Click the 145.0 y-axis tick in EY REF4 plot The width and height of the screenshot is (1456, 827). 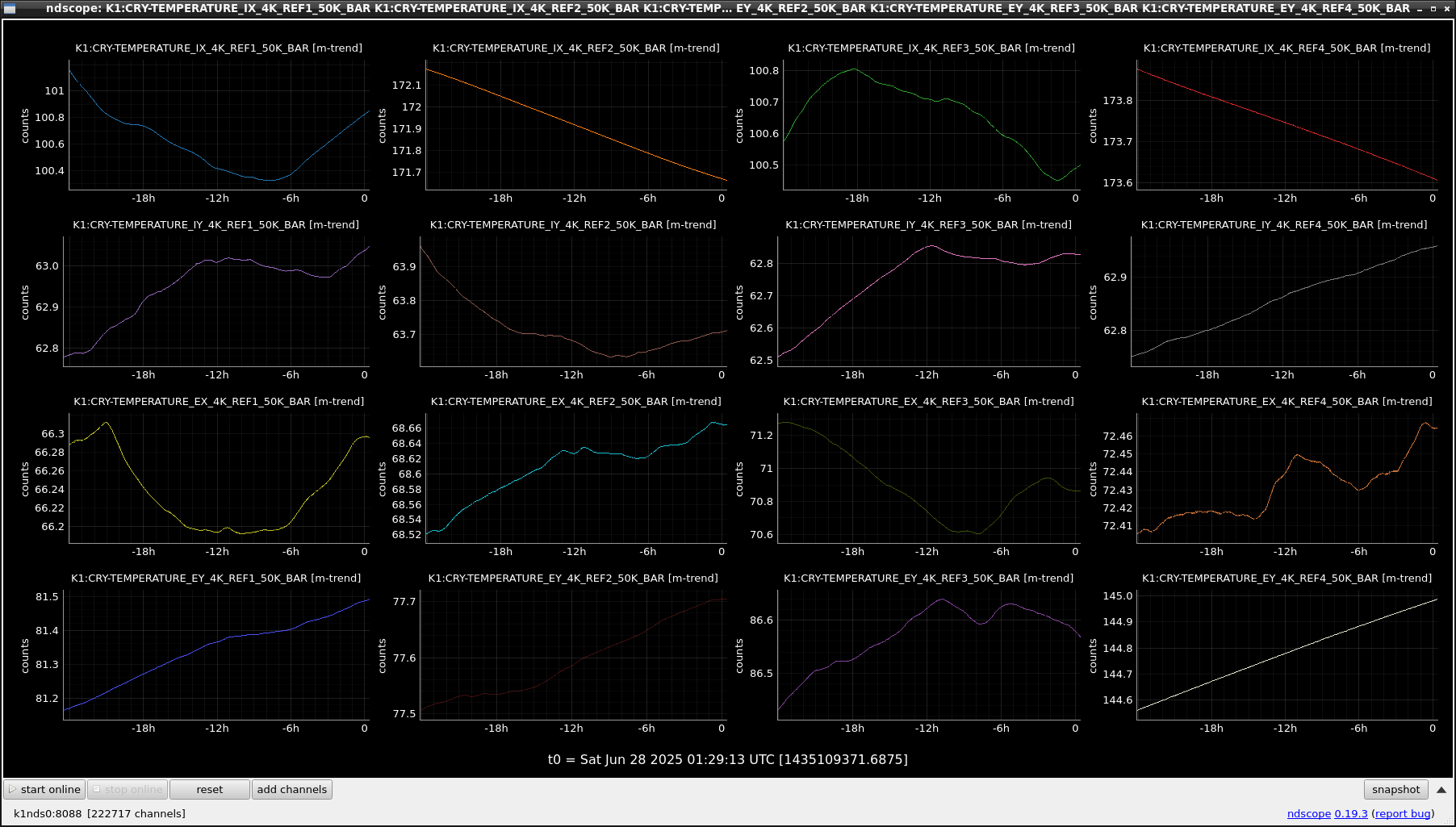[x=1118, y=595]
